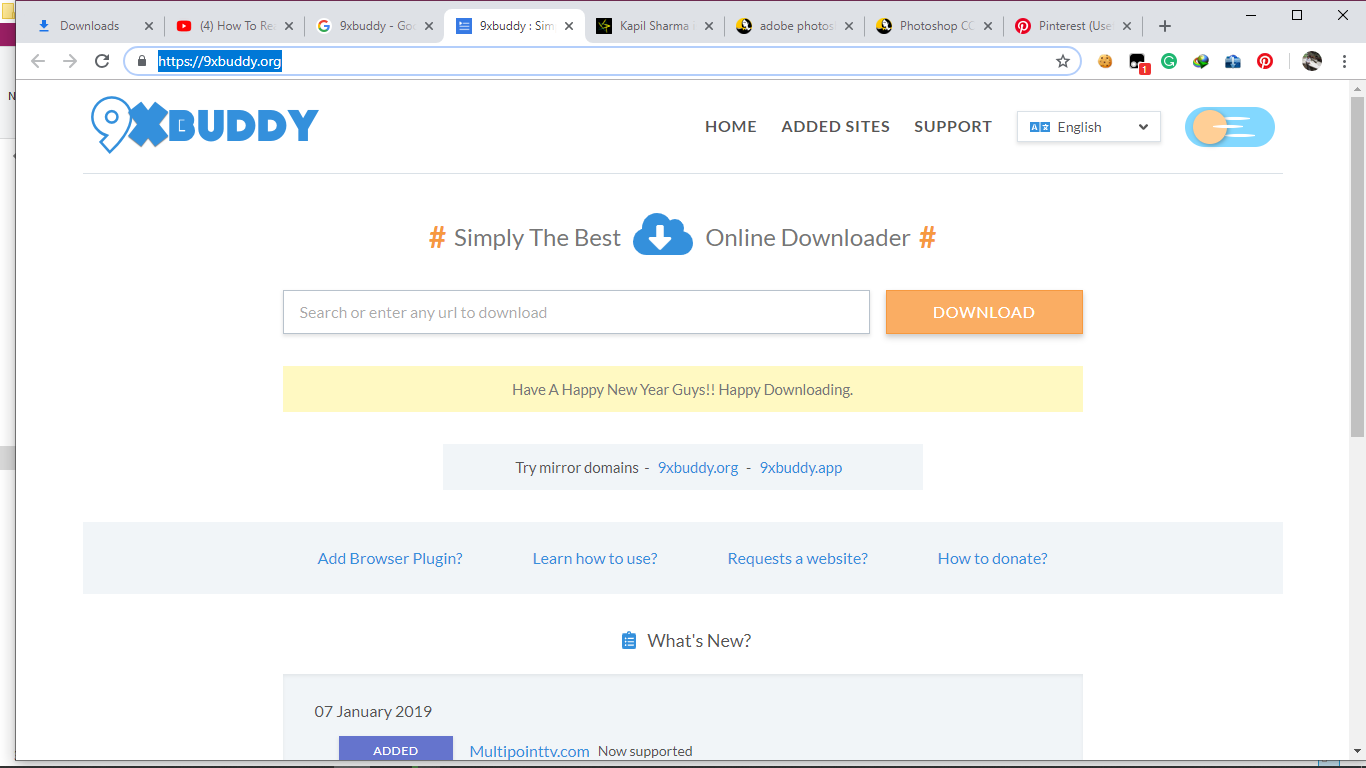Image resolution: width=1366 pixels, height=768 pixels.
Task: Open How to donate link
Action: pyautogui.click(x=993, y=559)
